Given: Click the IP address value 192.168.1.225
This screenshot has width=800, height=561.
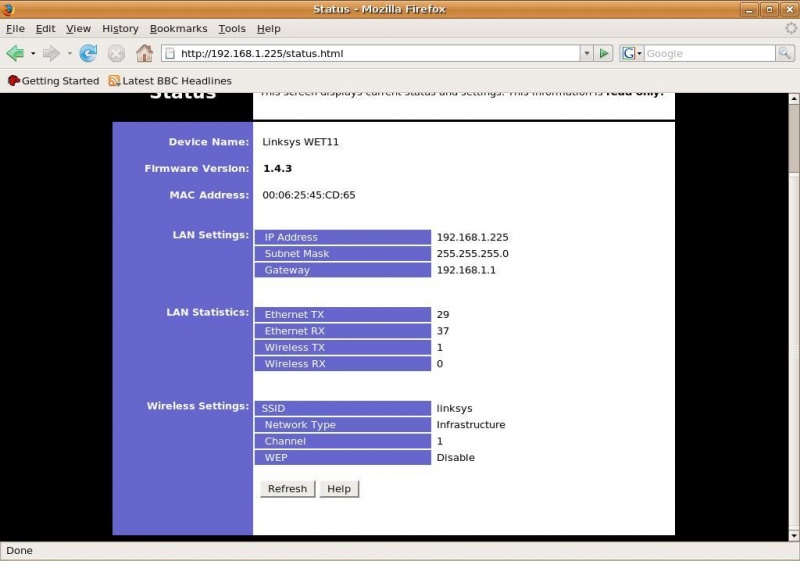Looking at the screenshot, I should 472,237.
